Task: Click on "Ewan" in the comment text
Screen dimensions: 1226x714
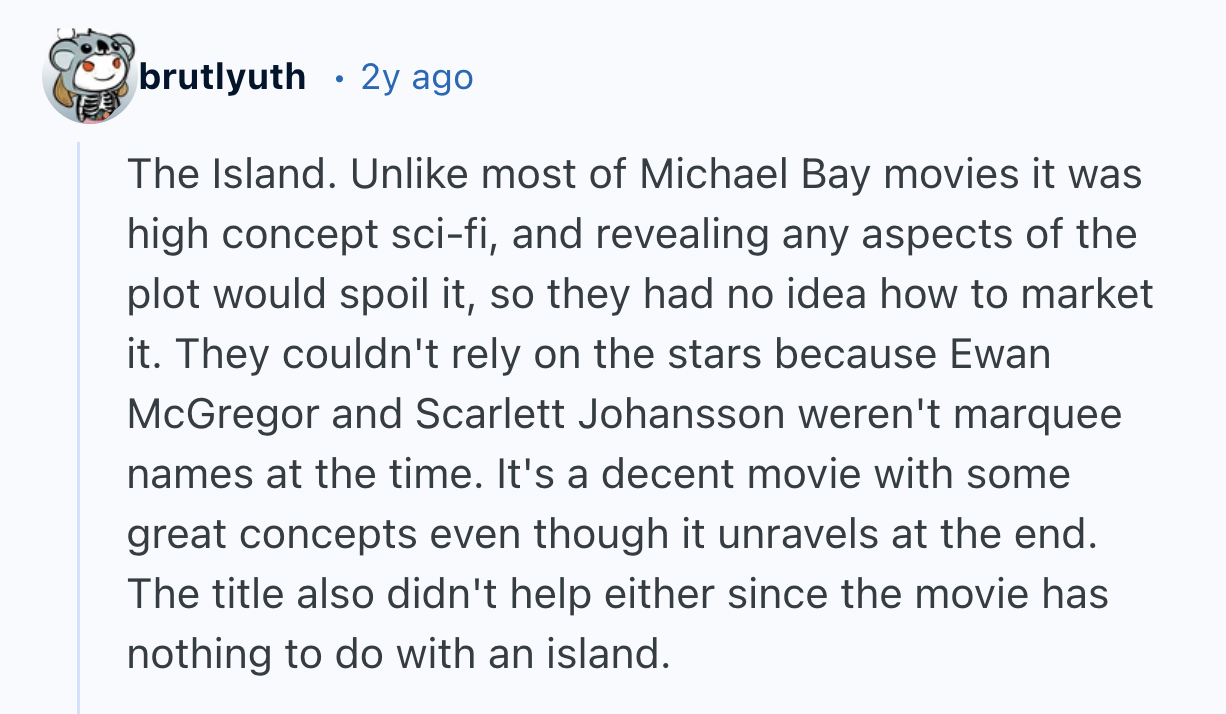Action: (997, 355)
